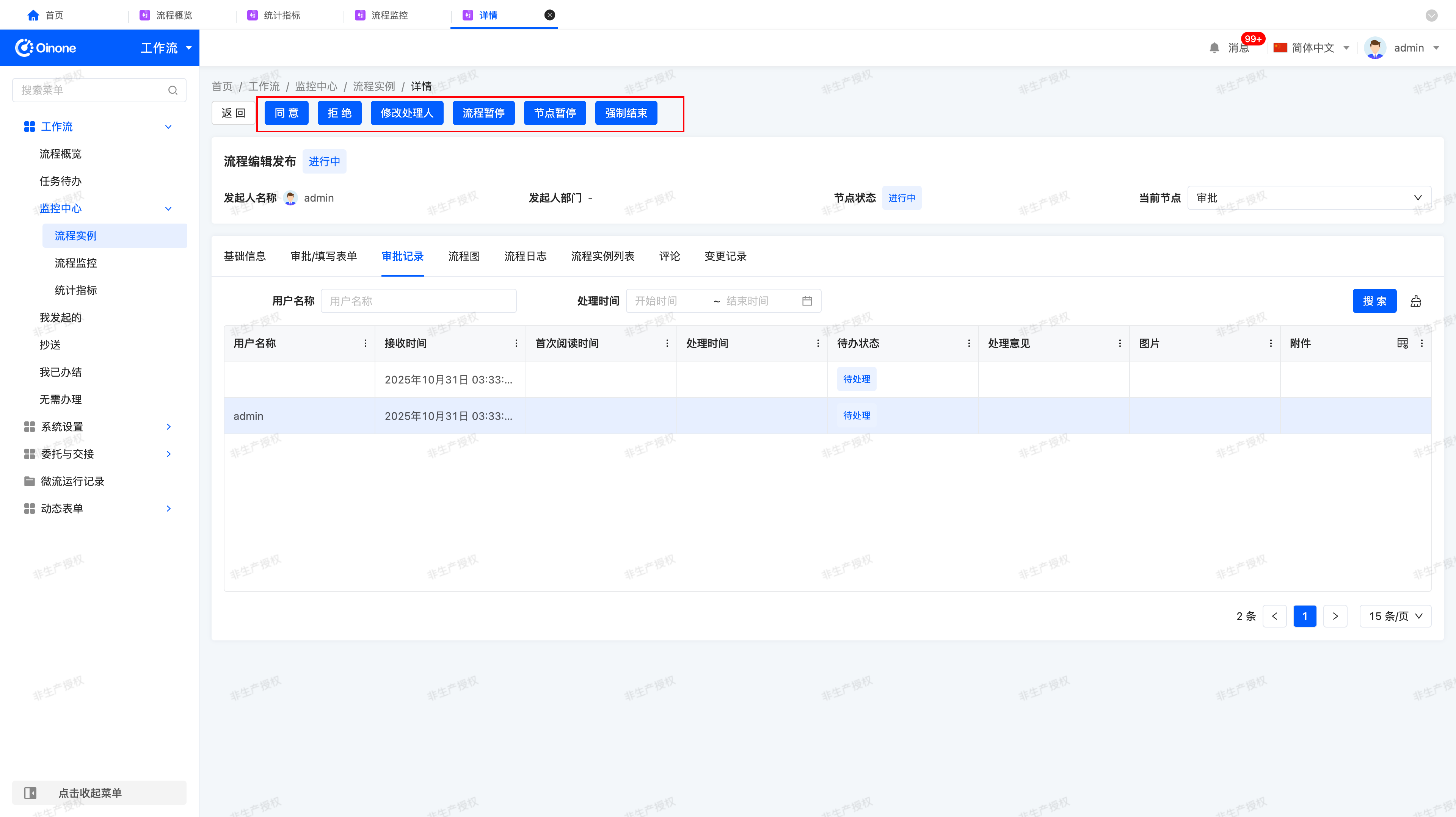Click the search magnifier in menu search

[x=173, y=91]
